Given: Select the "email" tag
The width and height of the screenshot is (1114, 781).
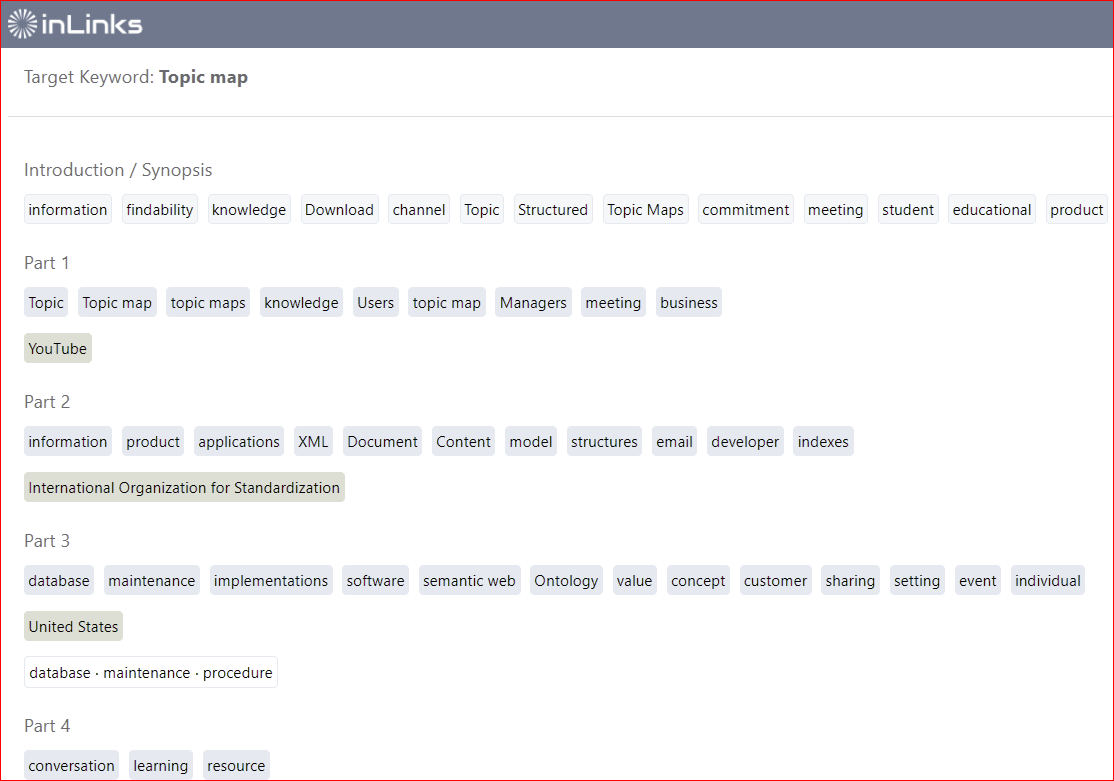Looking at the screenshot, I should (x=674, y=441).
